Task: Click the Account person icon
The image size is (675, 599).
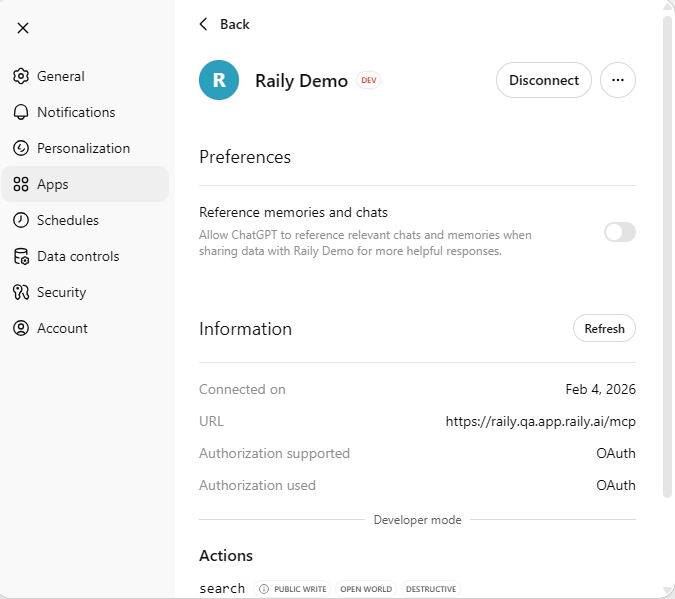Action: click(21, 328)
